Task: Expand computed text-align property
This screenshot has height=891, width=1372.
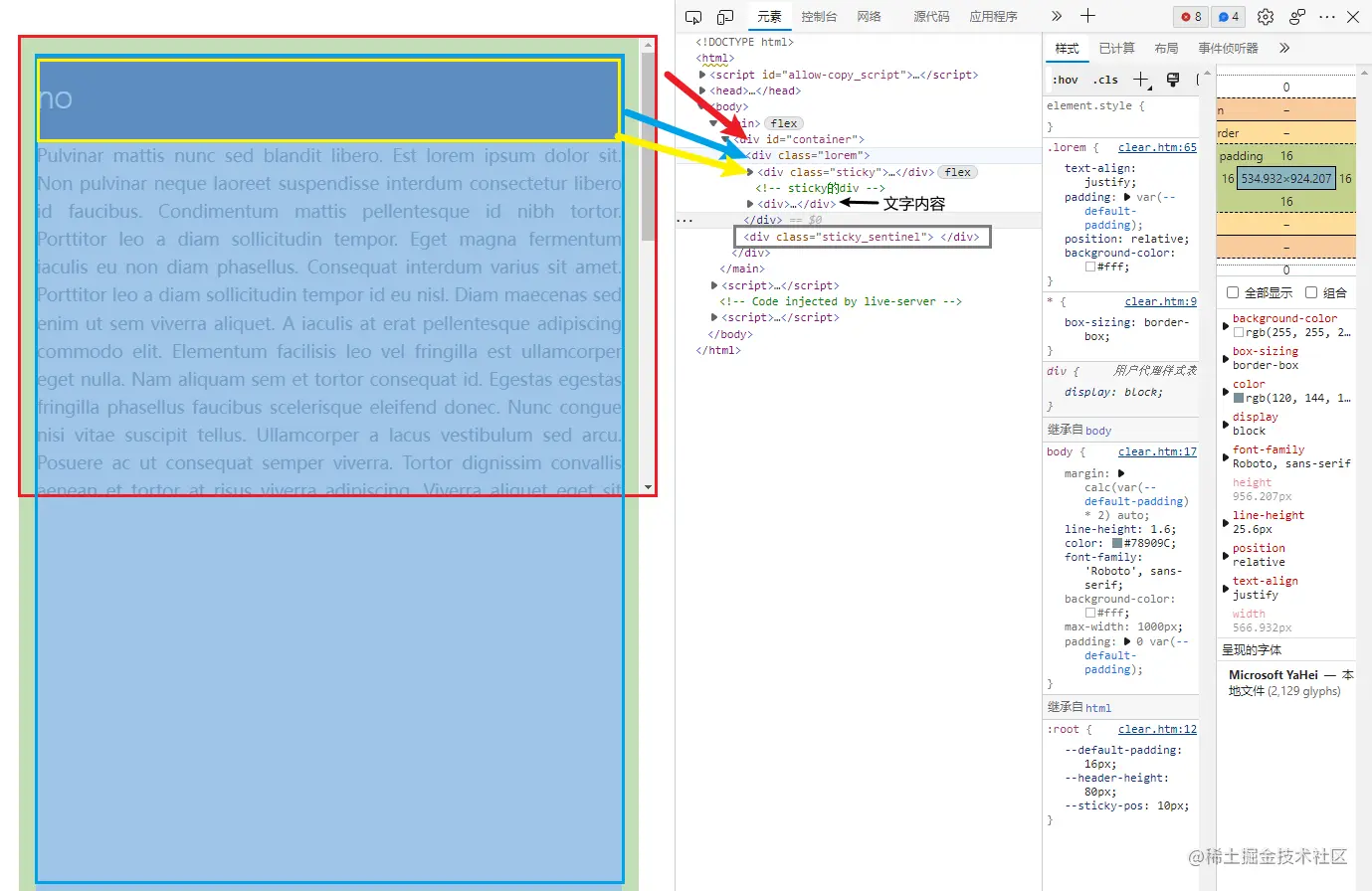Action: (x=1225, y=588)
